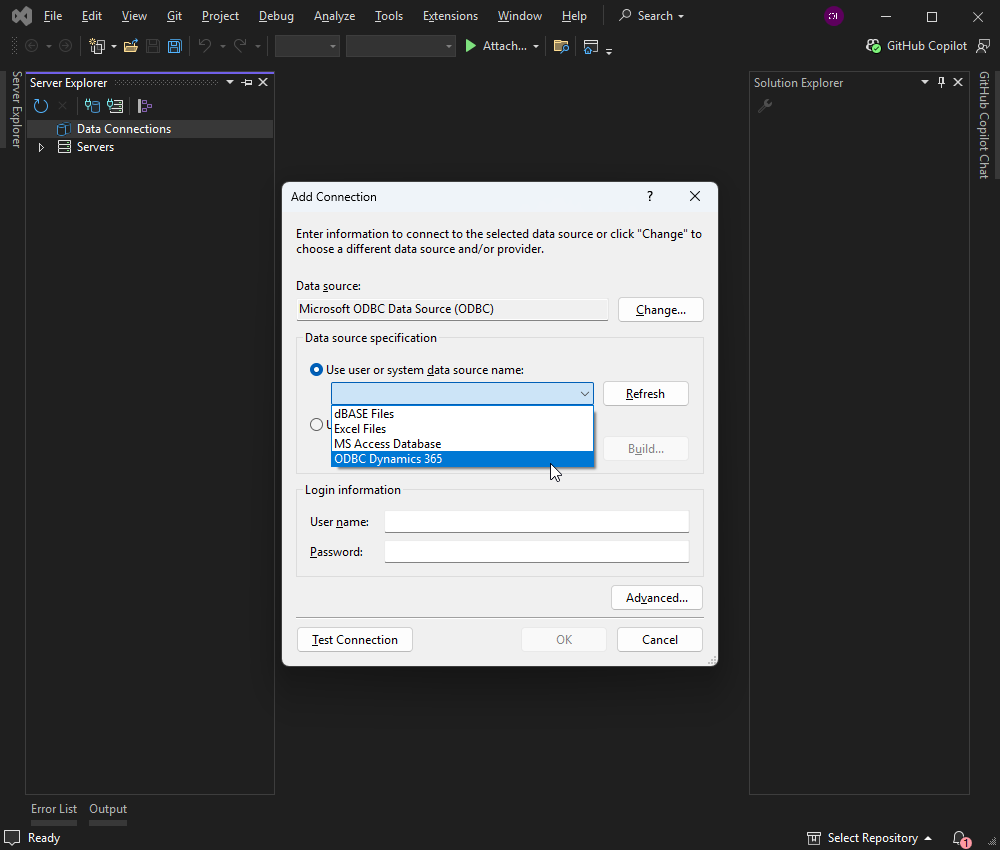This screenshot has height=850, width=1000.
Task: Click the Refresh icon in Server Explorer toolbar
Action: click(x=41, y=106)
